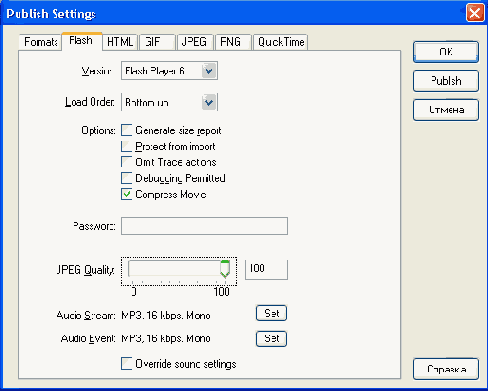Enable Omit Trace actions
The height and width of the screenshot is (391, 488).
(127, 162)
